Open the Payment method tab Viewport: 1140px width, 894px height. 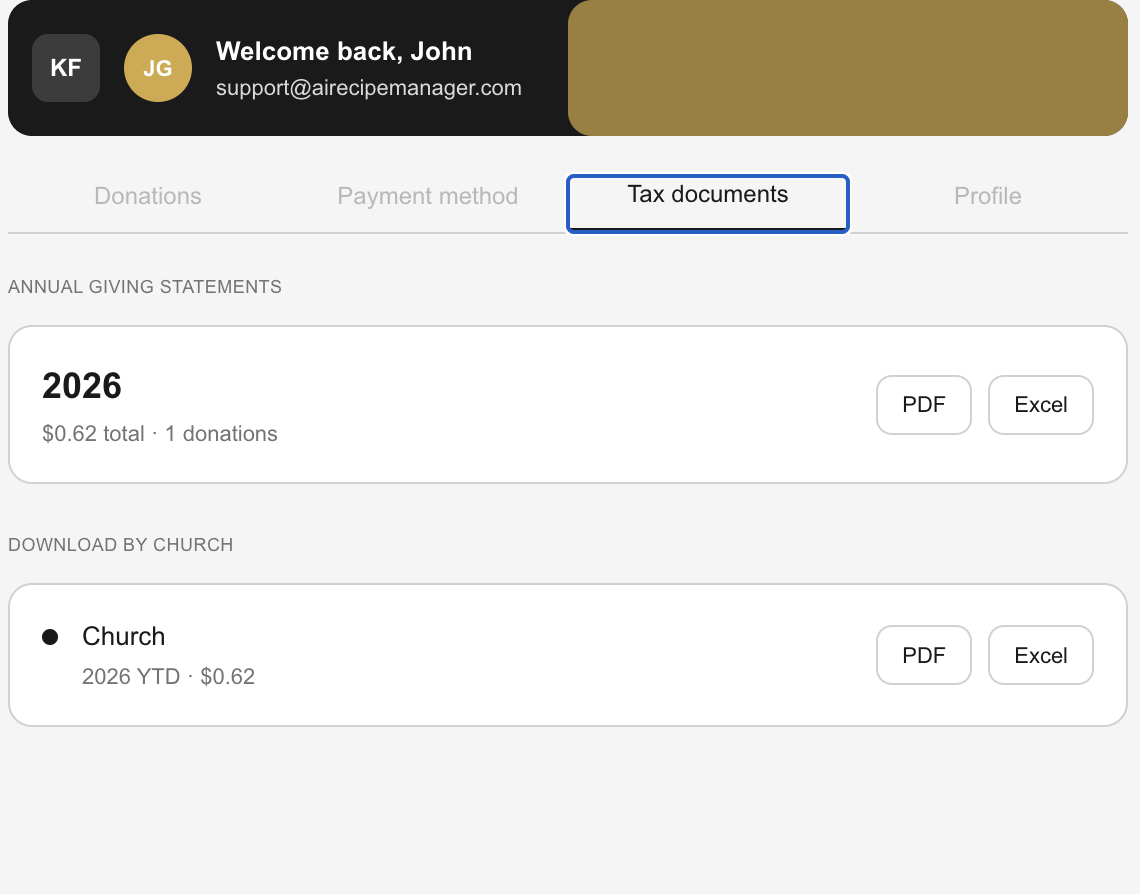[x=428, y=196]
